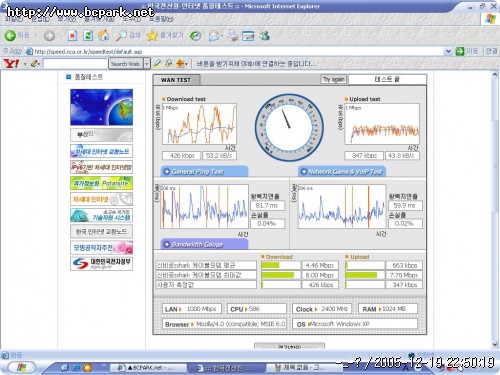Click the Search Web button
This screenshot has width=500, height=375.
(x=125, y=63)
